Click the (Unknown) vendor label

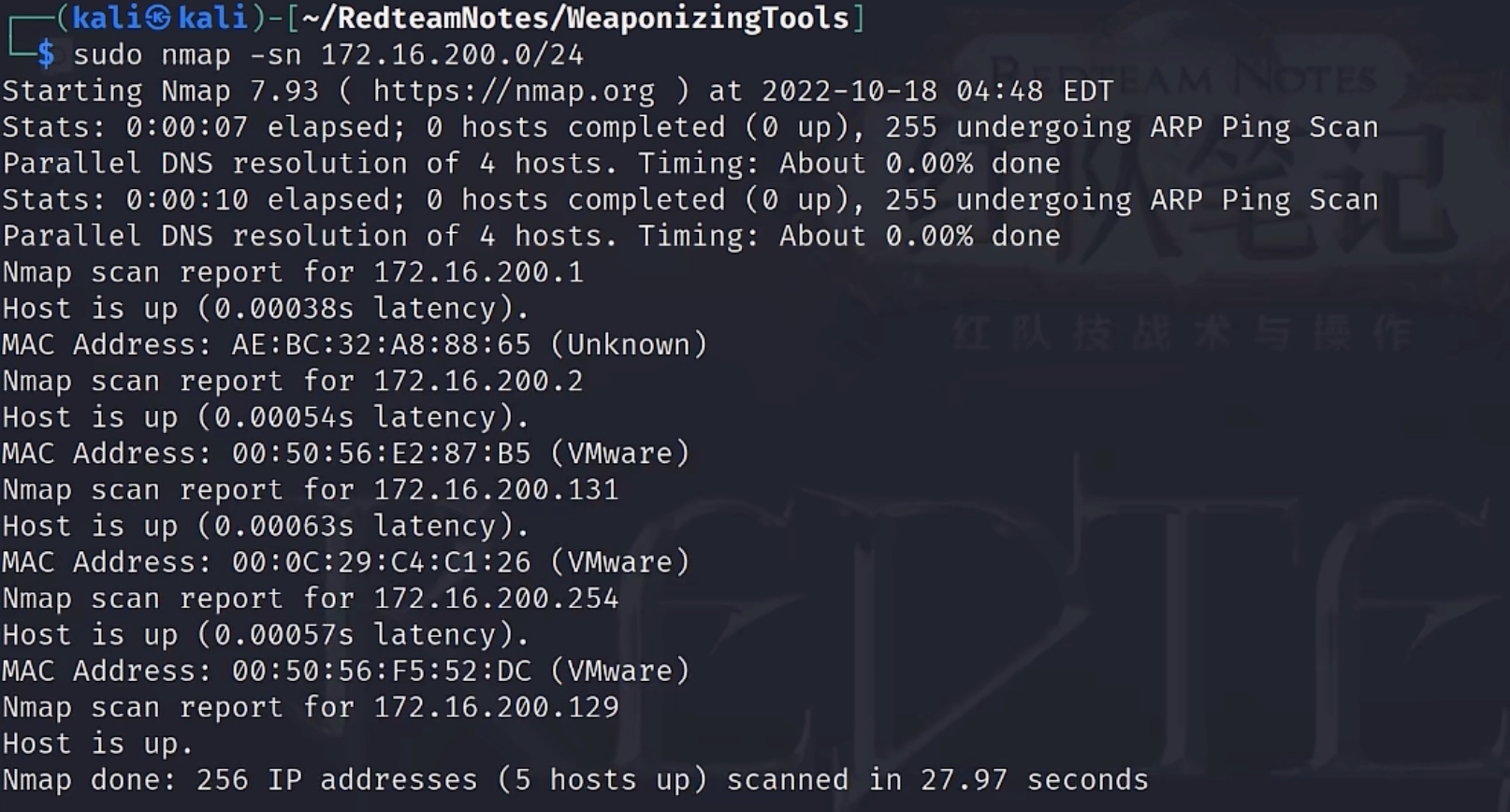click(629, 344)
